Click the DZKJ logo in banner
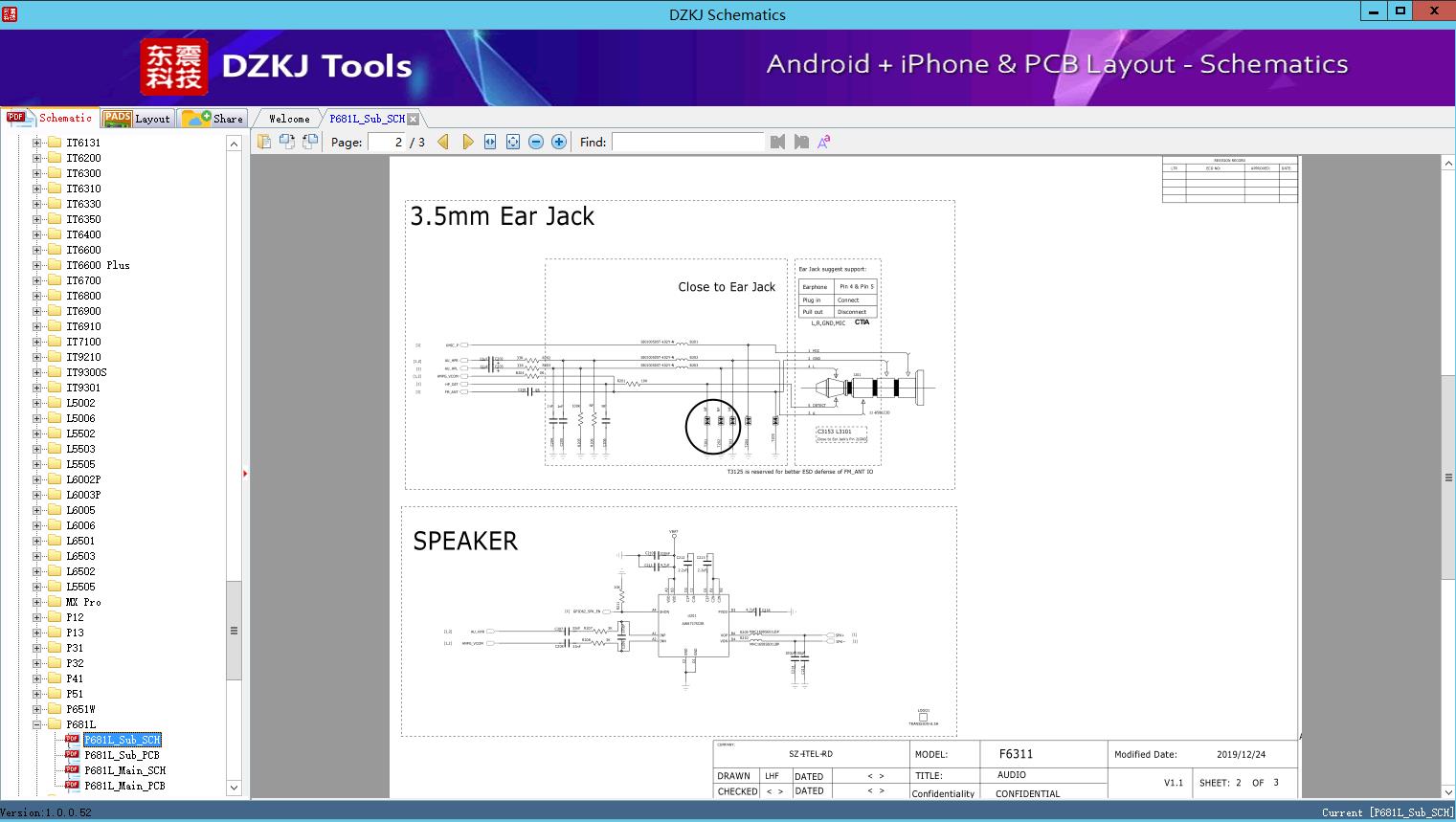 pyautogui.click(x=174, y=67)
